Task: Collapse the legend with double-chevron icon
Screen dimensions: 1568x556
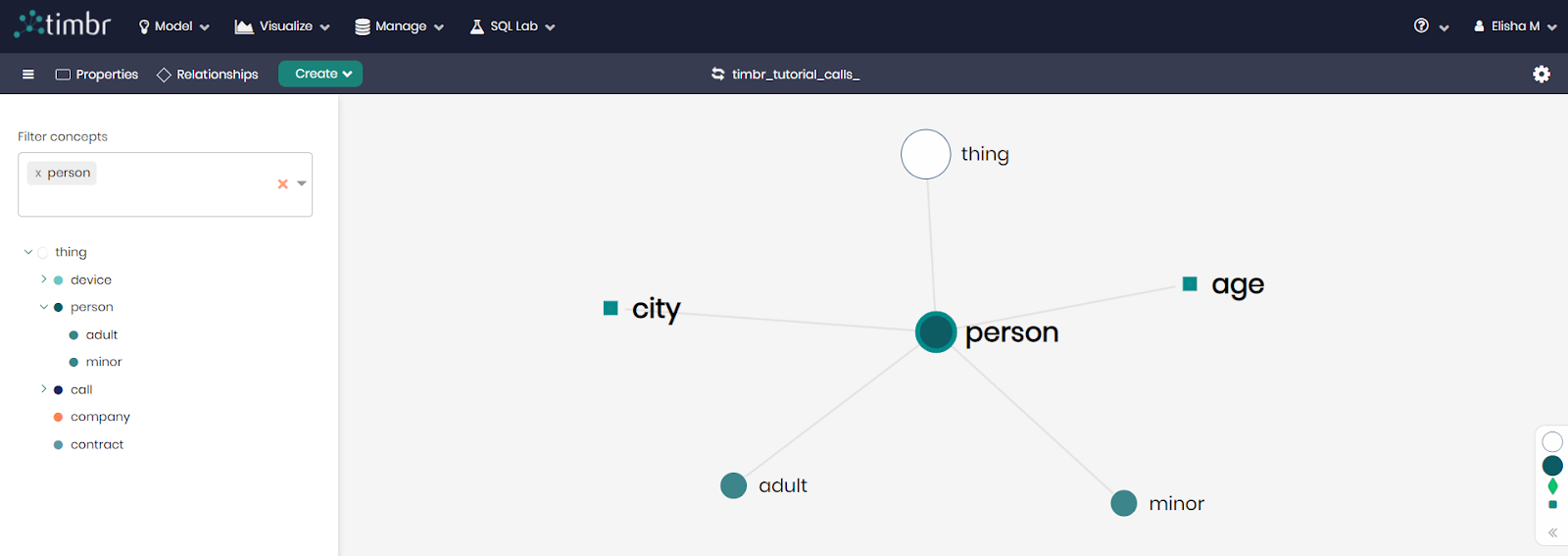Action: (1552, 533)
